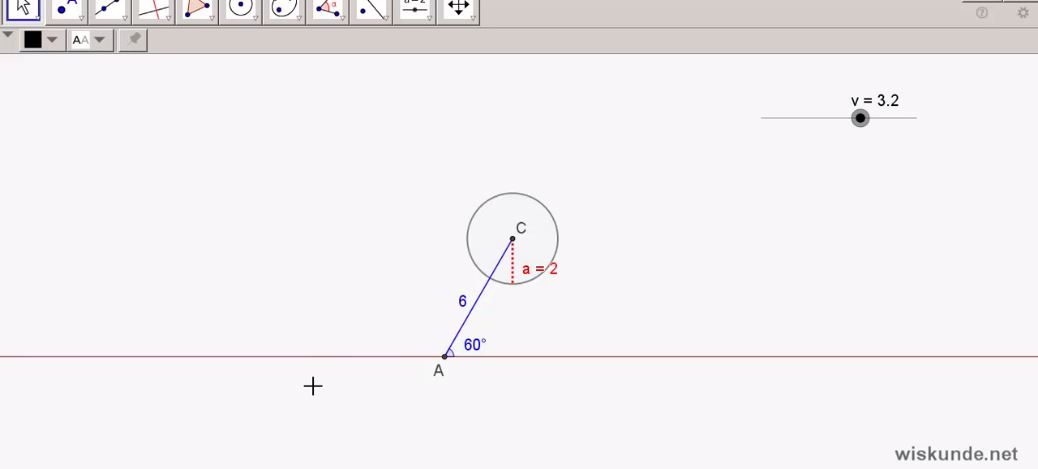1038x469 pixels.
Task: Click the slider handle for v
Action: click(860, 118)
